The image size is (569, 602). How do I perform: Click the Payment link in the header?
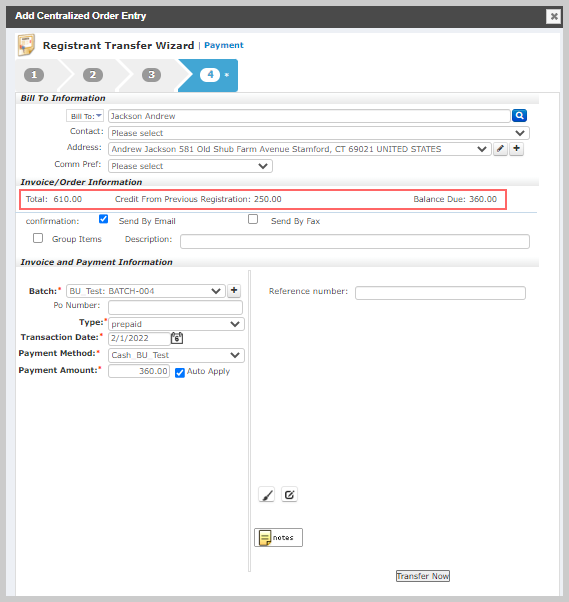pyautogui.click(x=224, y=45)
